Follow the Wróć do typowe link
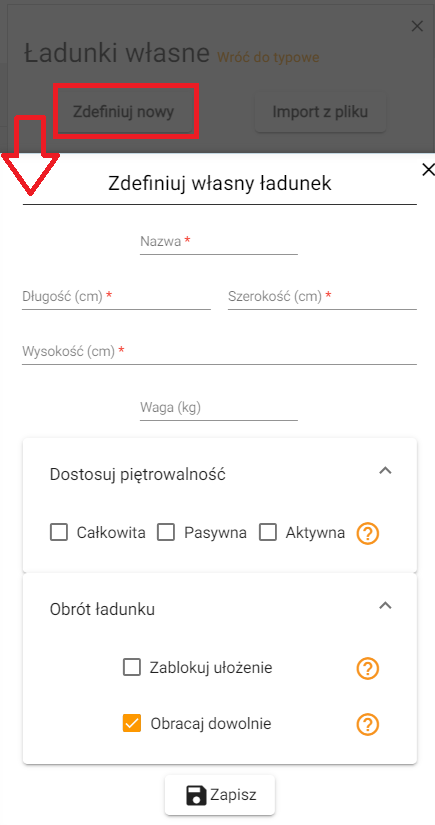435x825 pixels. pyautogui.click(x=268, y=57)
